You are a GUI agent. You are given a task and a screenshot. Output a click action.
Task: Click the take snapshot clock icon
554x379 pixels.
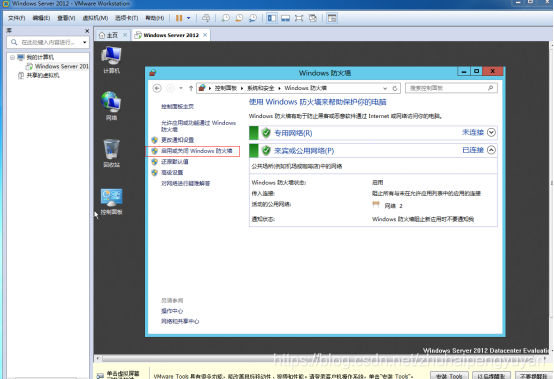tap(225, 18)
